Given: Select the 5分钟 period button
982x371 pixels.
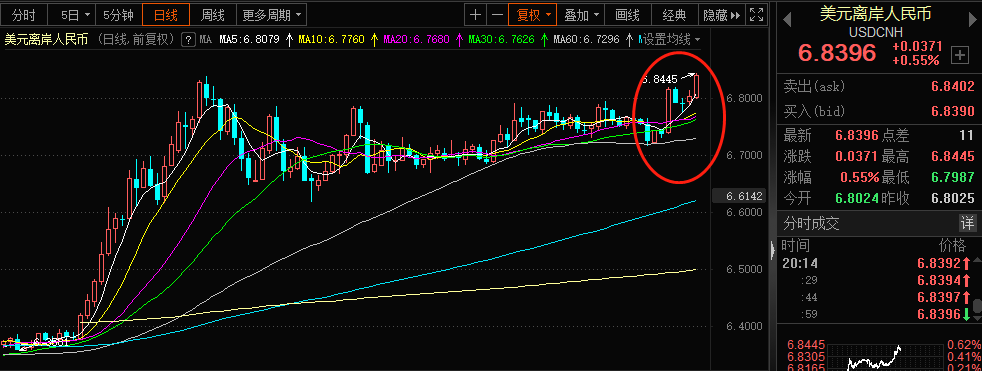Looking at the screenshot, I should point(119,14).
